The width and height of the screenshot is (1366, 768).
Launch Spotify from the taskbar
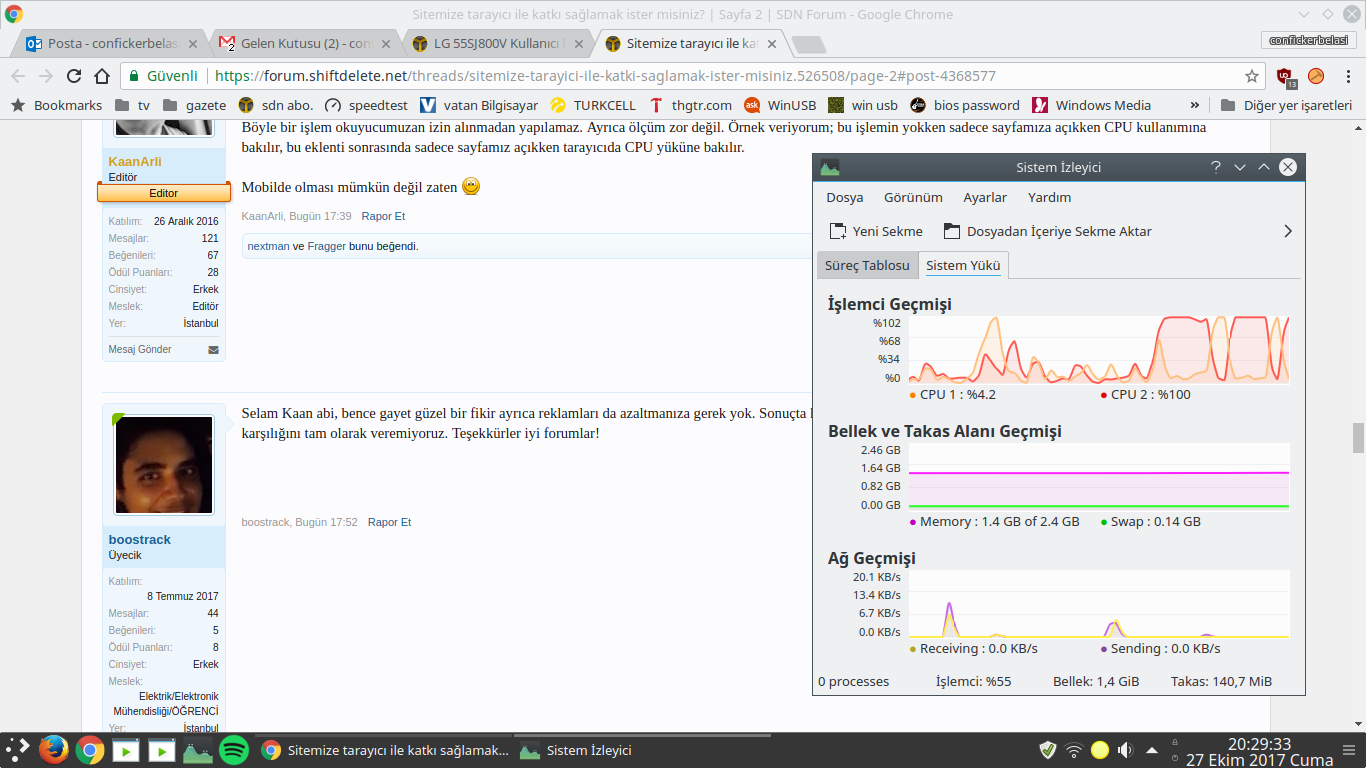[x=234, y=750]
